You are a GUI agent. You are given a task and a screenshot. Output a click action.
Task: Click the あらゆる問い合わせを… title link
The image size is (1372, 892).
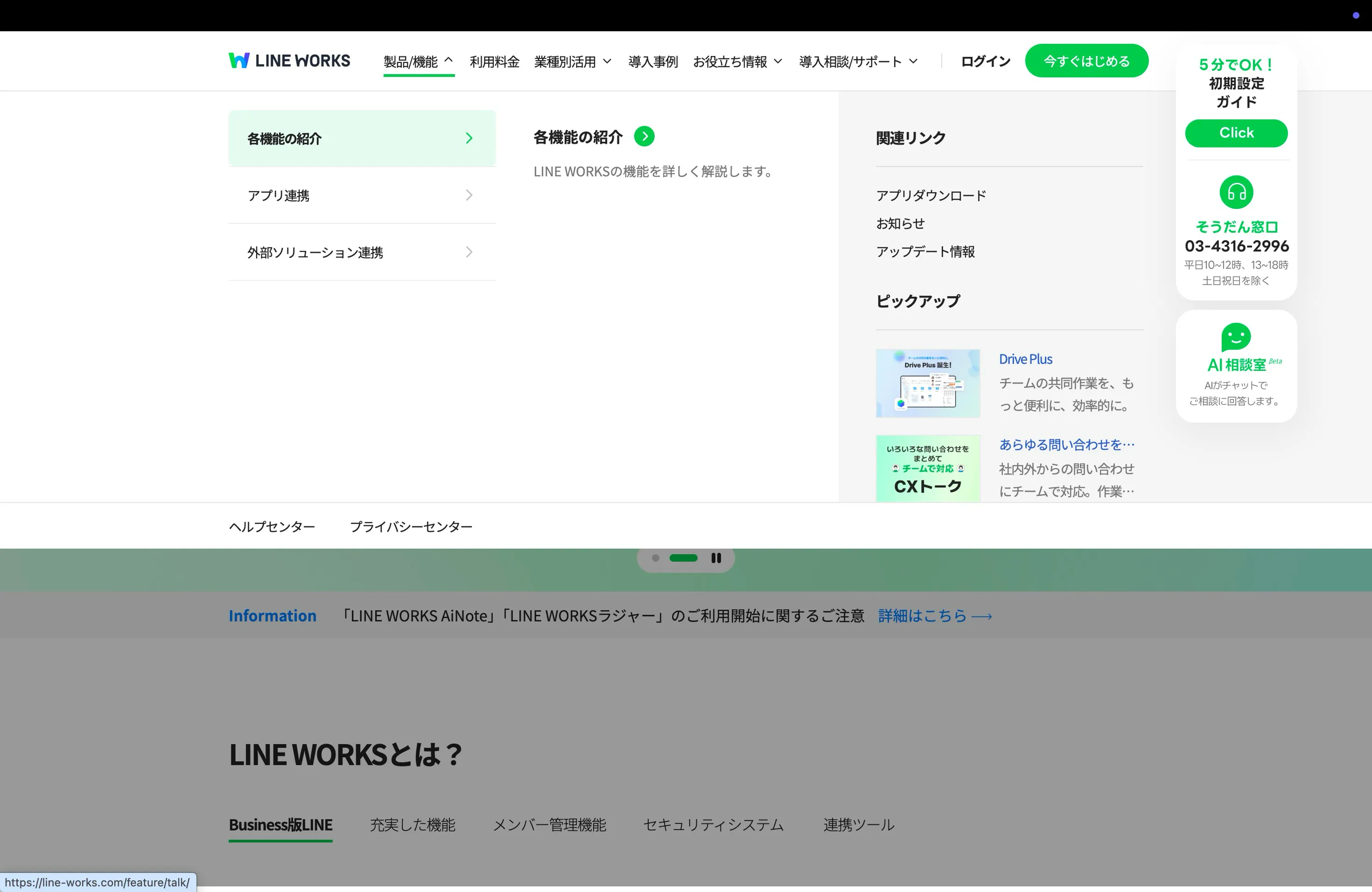(1066, 444)
